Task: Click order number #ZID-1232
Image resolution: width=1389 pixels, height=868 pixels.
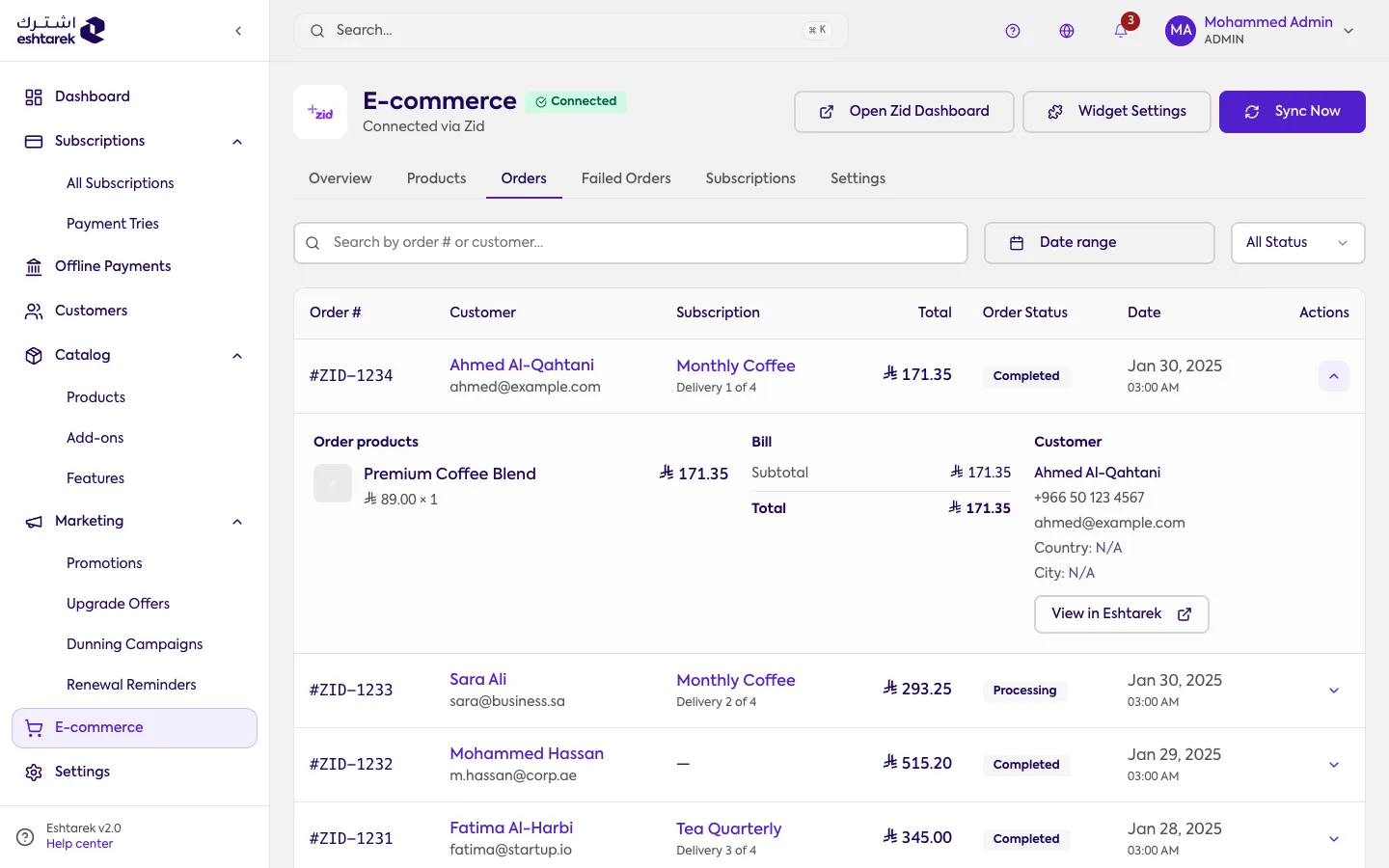Action: point(351,765)
